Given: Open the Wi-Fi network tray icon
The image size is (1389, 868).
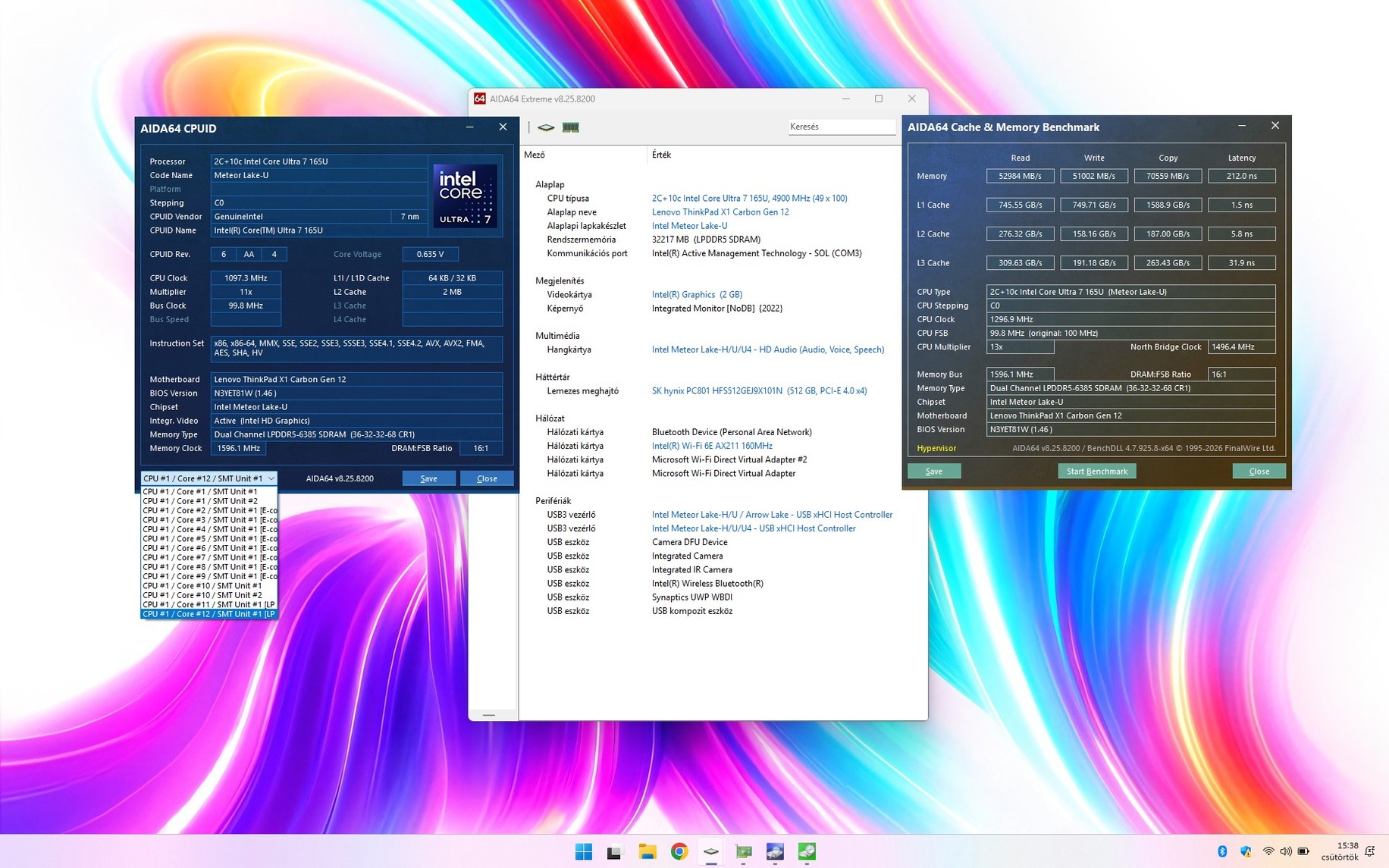Looking at the screenshot, I should 1268,851.
